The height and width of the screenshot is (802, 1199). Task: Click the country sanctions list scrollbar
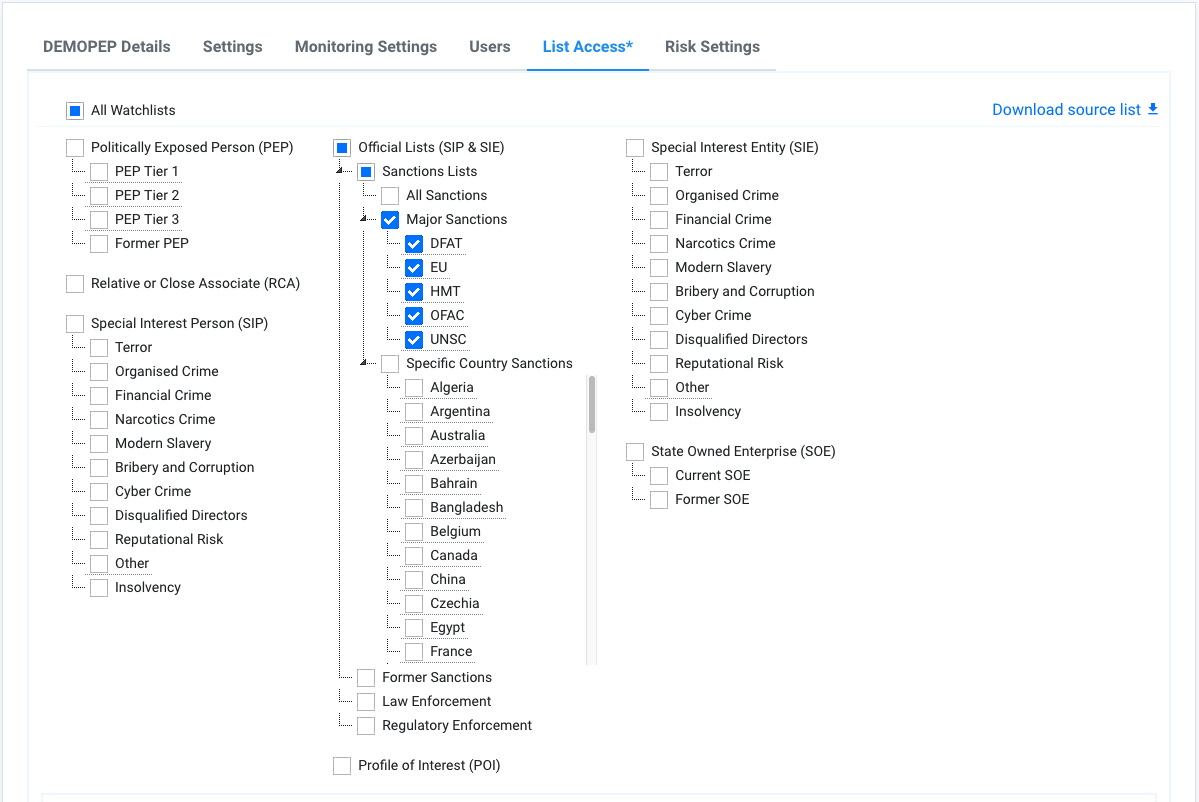tap(592, 404)
